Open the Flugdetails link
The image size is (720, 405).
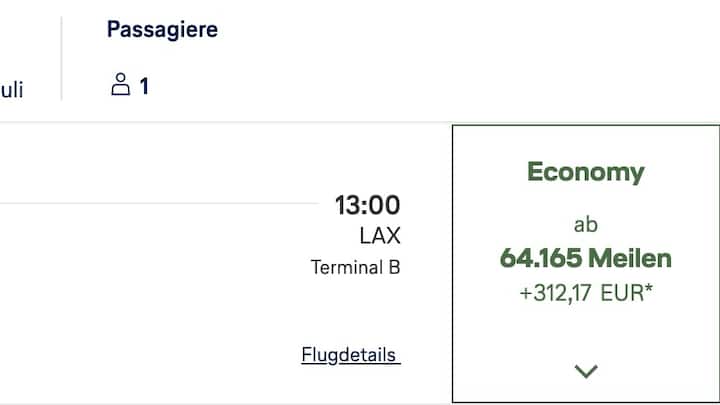pos(351,355)
